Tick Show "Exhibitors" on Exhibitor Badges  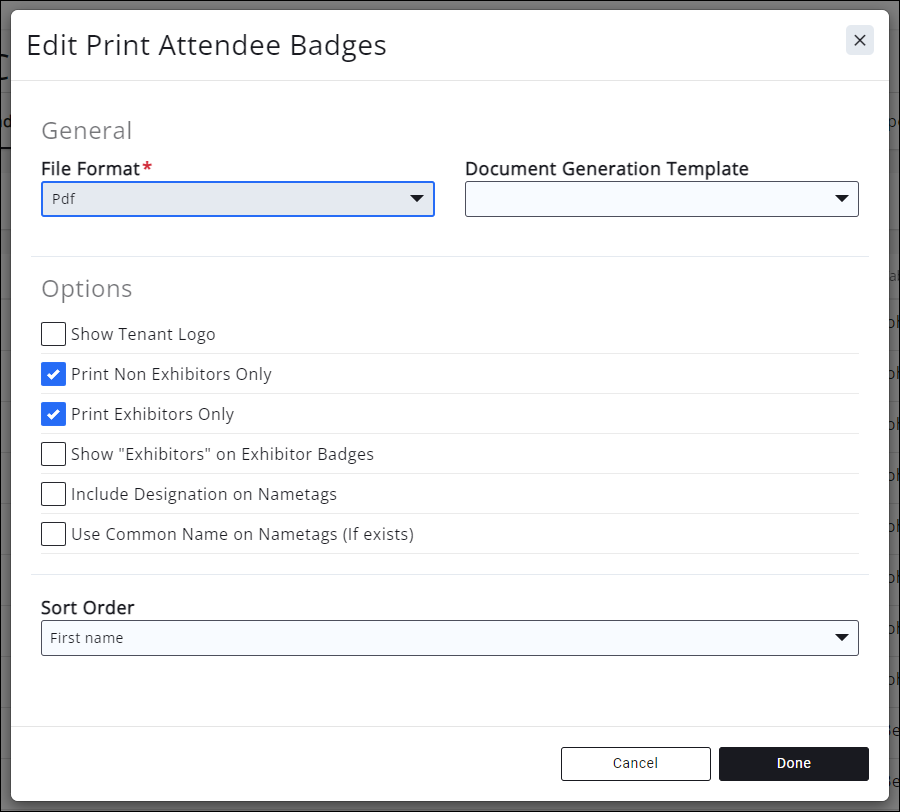coord(54,454)
